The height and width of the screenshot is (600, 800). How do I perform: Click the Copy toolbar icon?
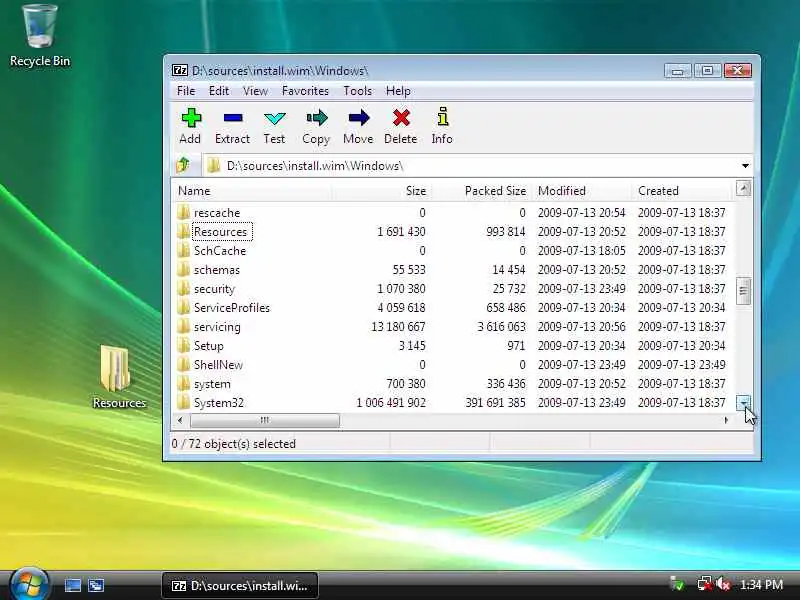click(316, 118)
